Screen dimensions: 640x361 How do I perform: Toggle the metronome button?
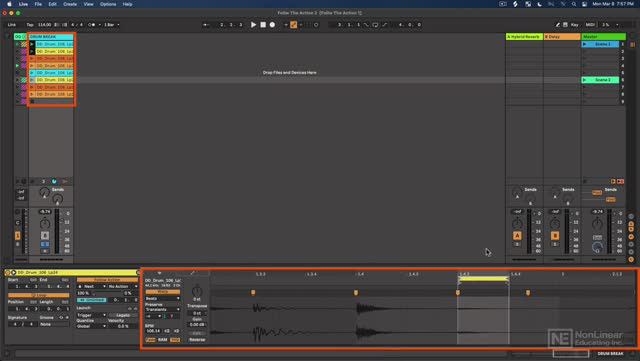[93, 25]
